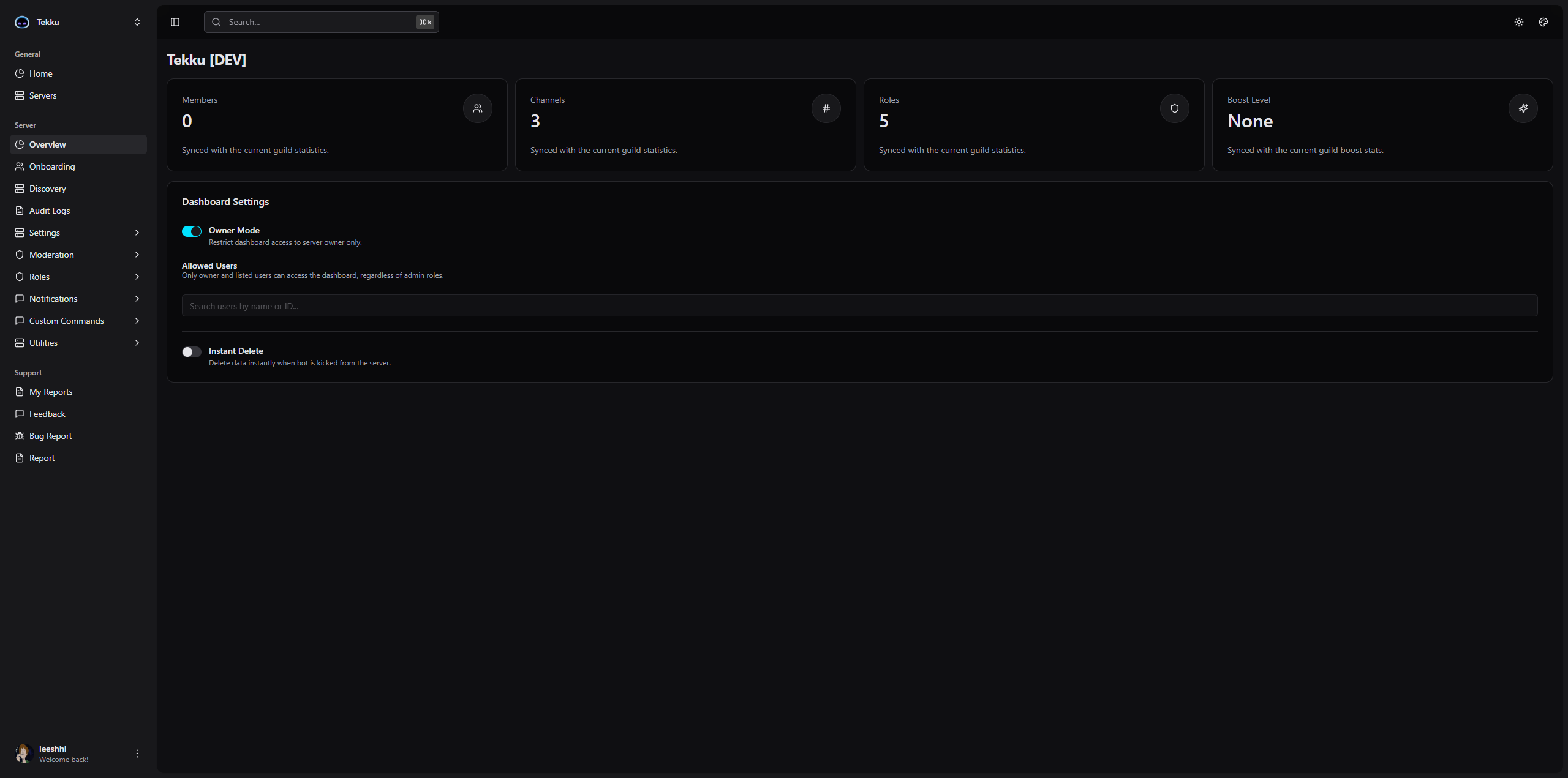Go to the Overview page

[47, 144]
